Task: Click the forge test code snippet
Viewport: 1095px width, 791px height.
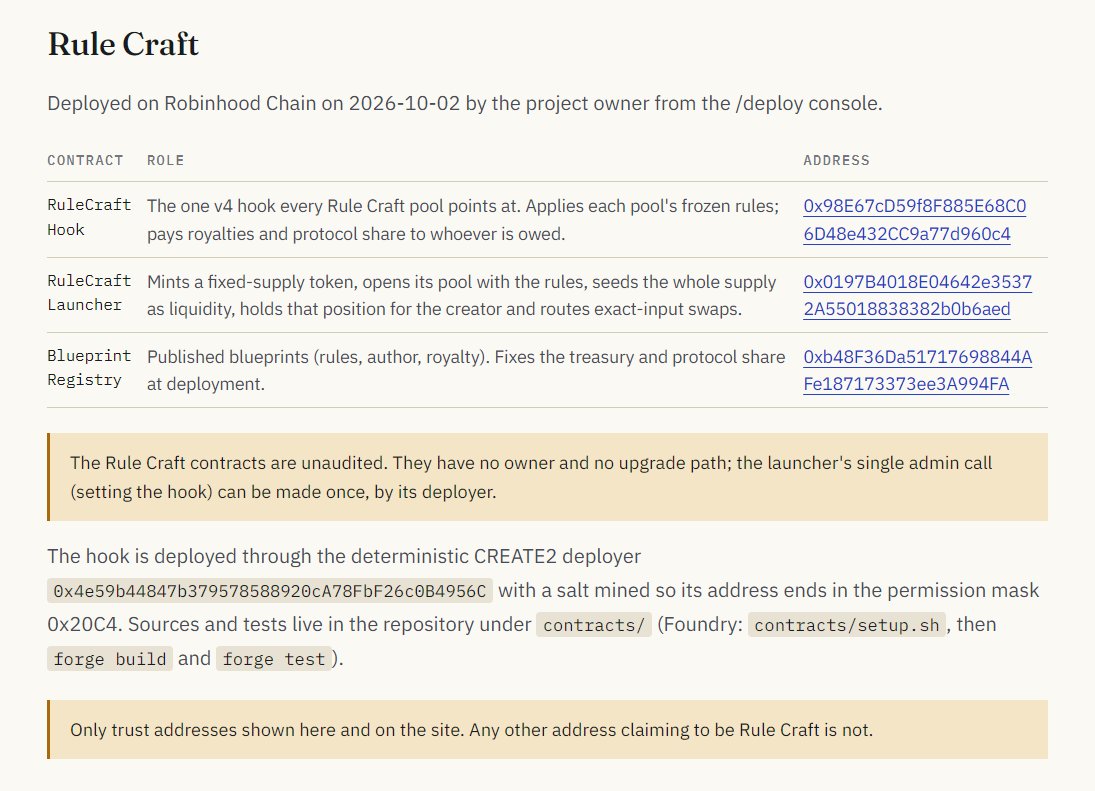Action: [274, 659]
